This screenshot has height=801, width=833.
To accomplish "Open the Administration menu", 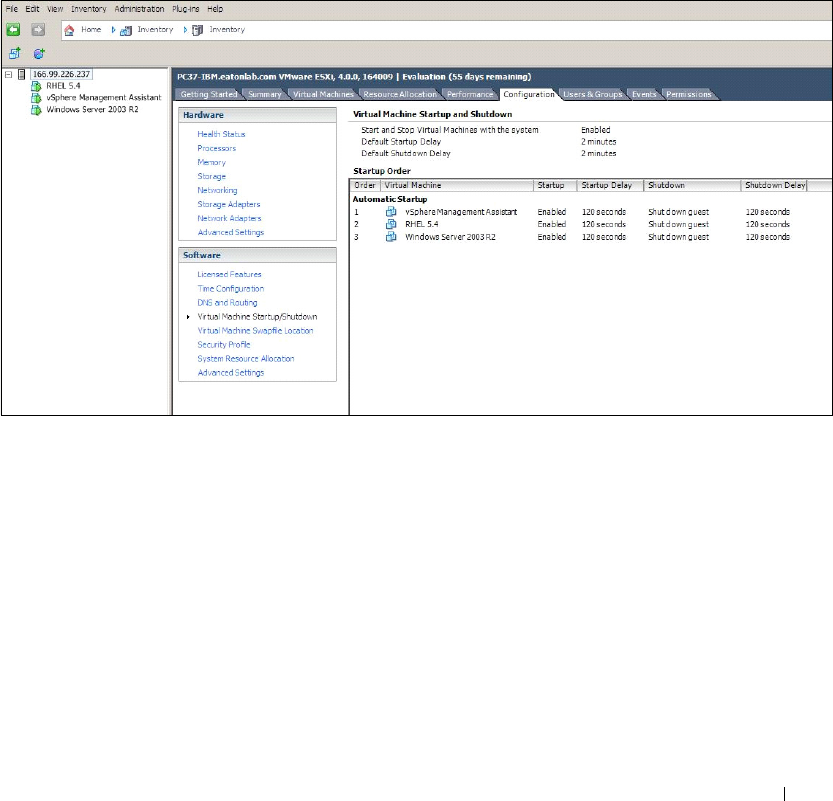I will (139, 8).
